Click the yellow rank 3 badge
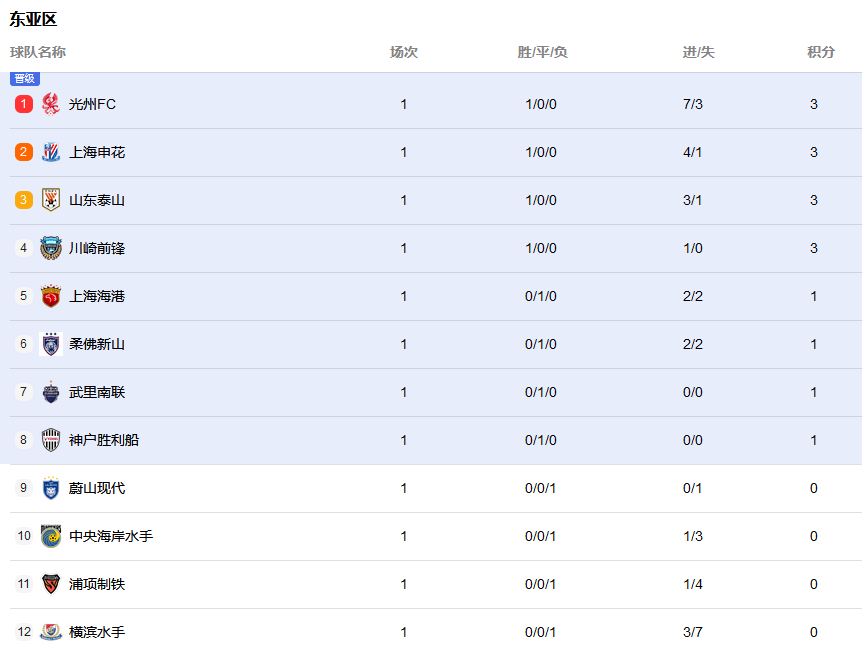 pos(24,200)
